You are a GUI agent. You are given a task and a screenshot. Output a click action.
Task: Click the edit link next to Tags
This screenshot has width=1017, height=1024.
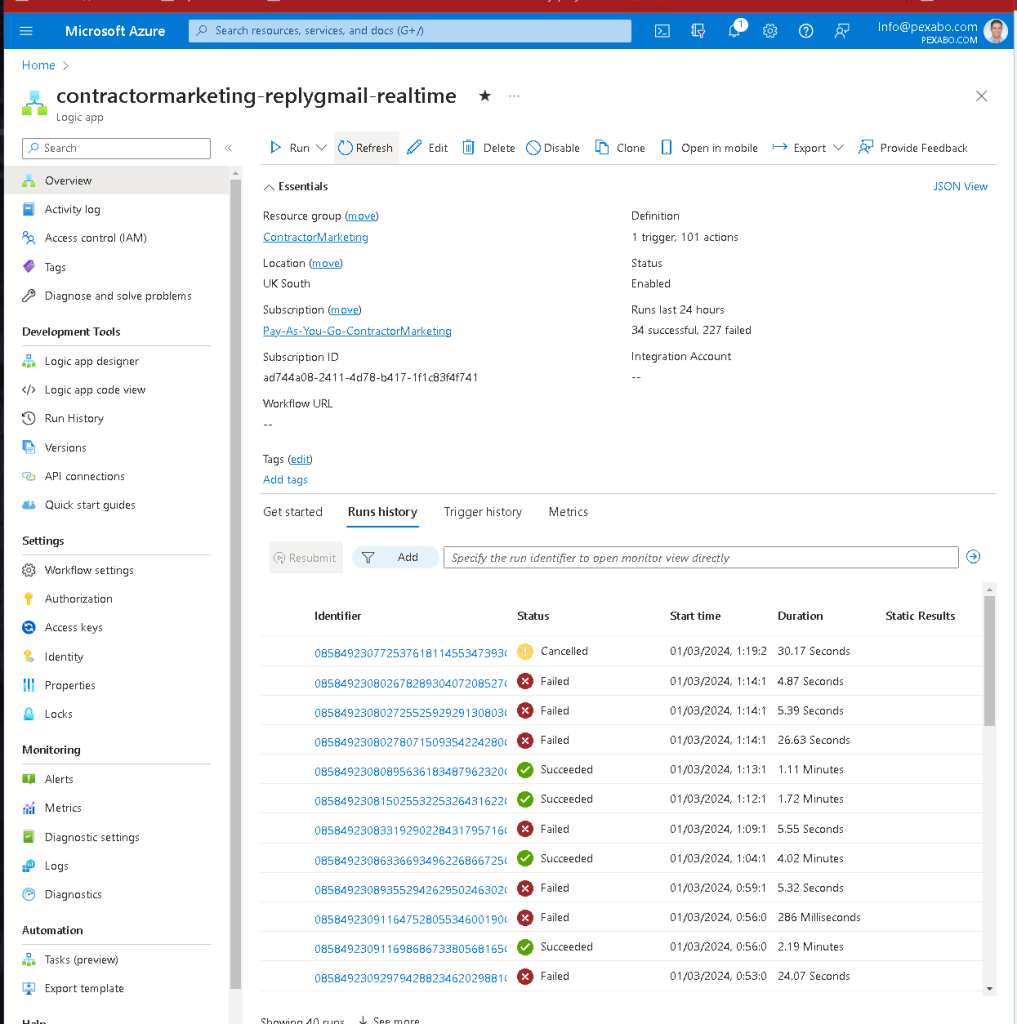click(x=300, y=460)
